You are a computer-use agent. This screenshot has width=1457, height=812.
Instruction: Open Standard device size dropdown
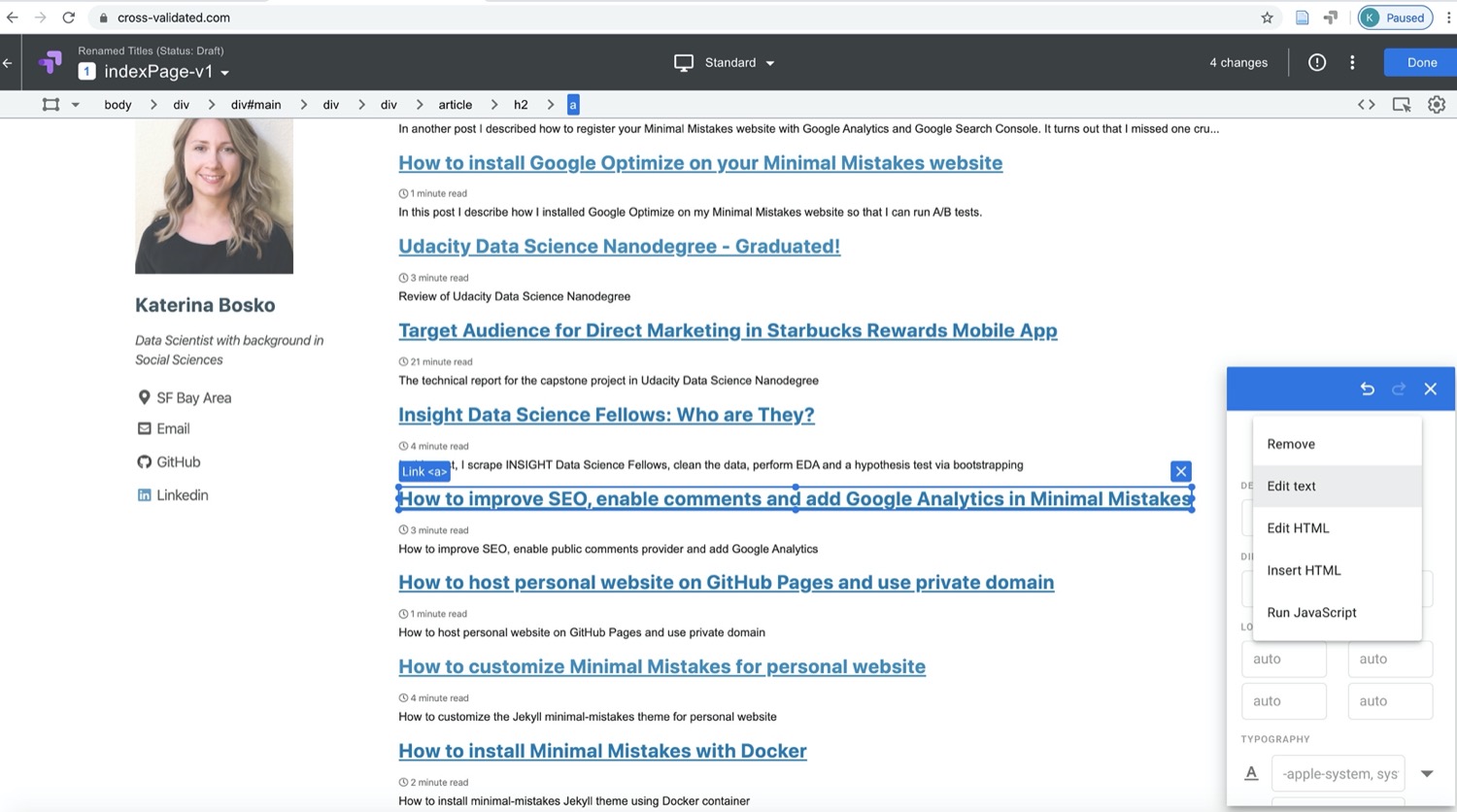pyautogui.click(x=725, y=62)
